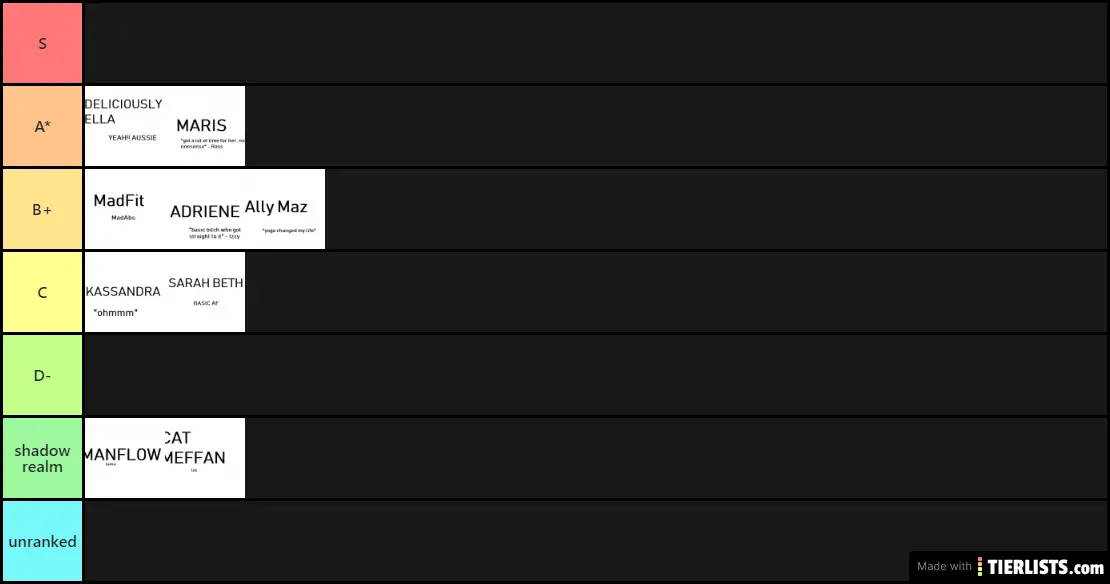This screenshot has height=584, width=1110.
Task: Select the SARAH BETH tile
Action: 205,292
